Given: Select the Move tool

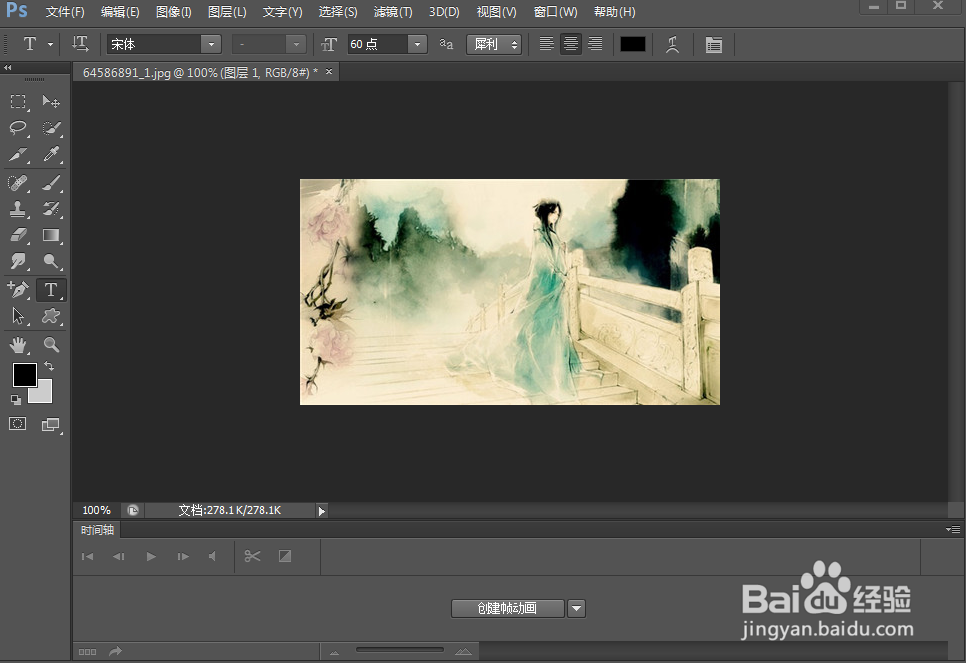Looking at the screenshot, I should click(x=51, y=101).
